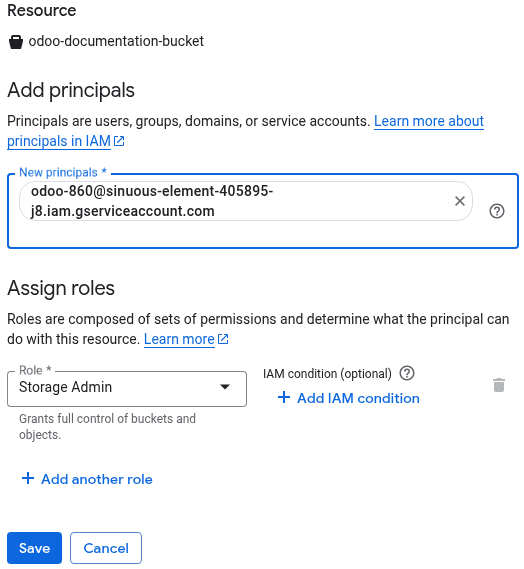Click the odoo-documentation-bucket bucket icon
Image resolution: width=524 pixels, height=569 pixels.
[16, 42]
